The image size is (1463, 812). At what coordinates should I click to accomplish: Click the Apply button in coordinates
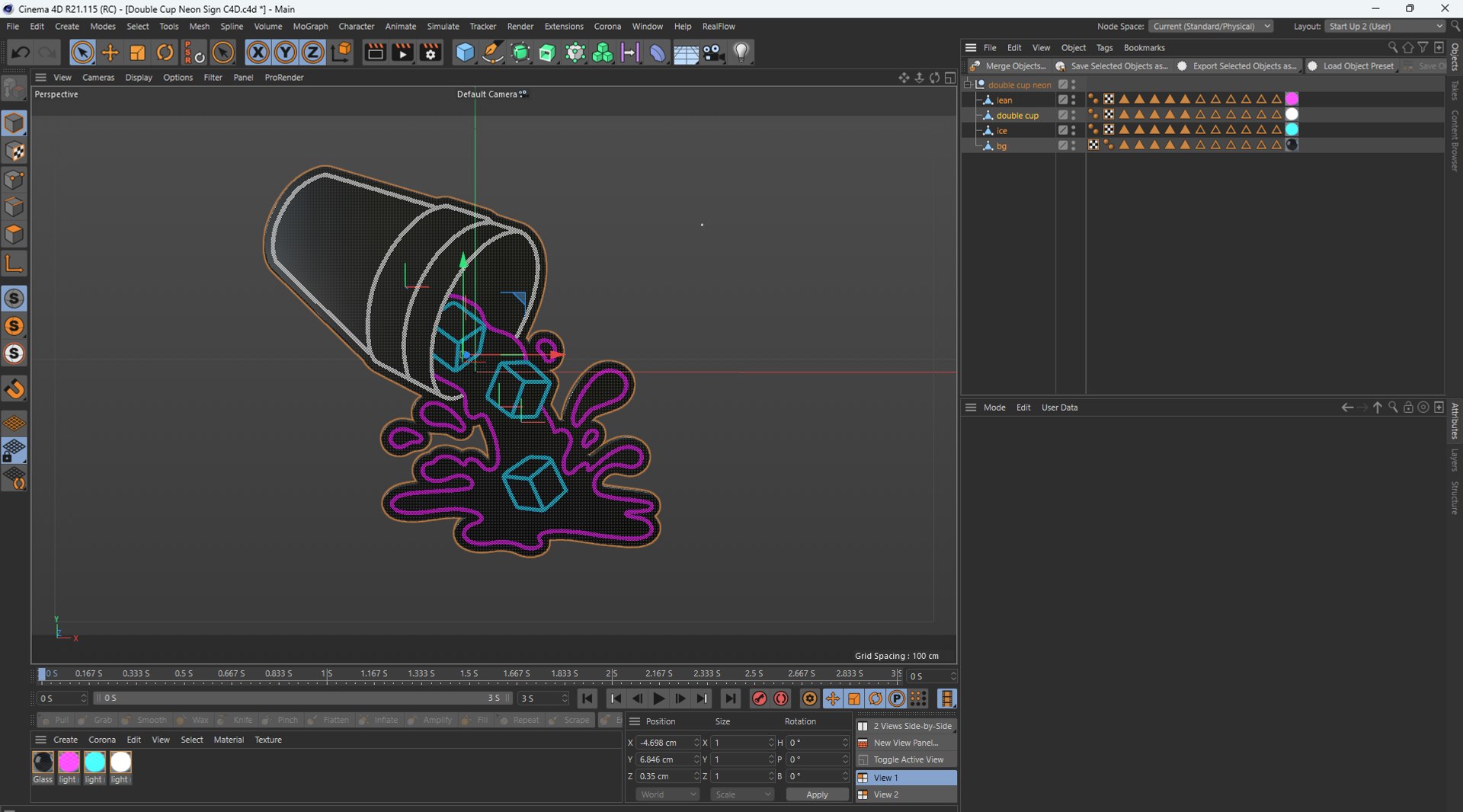[x=817, y=794]
